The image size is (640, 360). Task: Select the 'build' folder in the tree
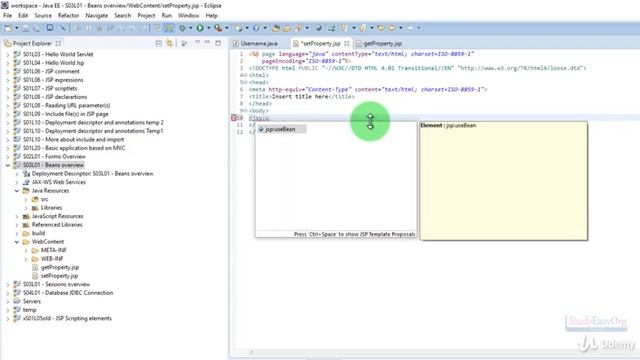coord(38,233)
